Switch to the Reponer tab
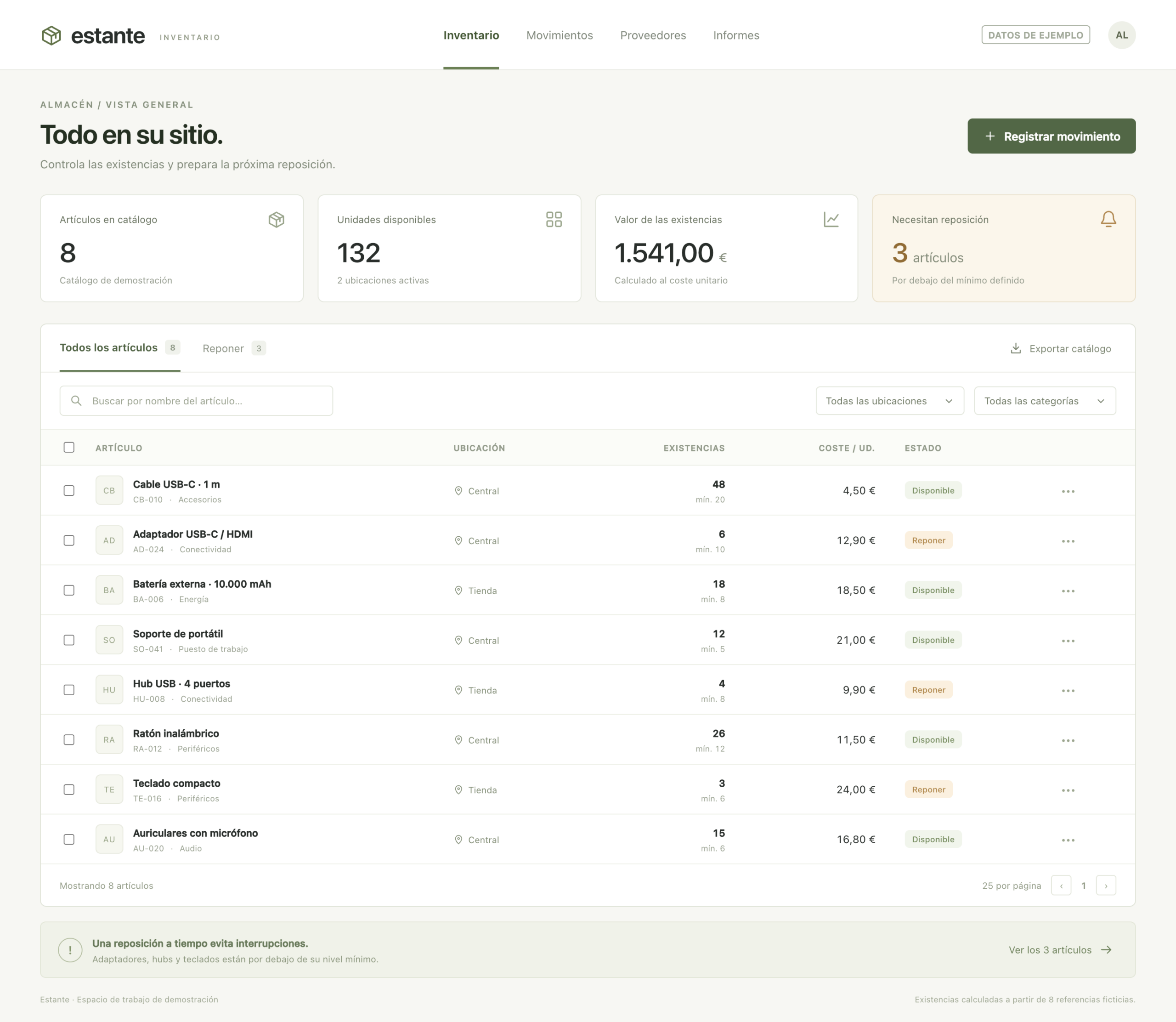The height and width of the screenshot is (1022, 1176). point(234,348)
